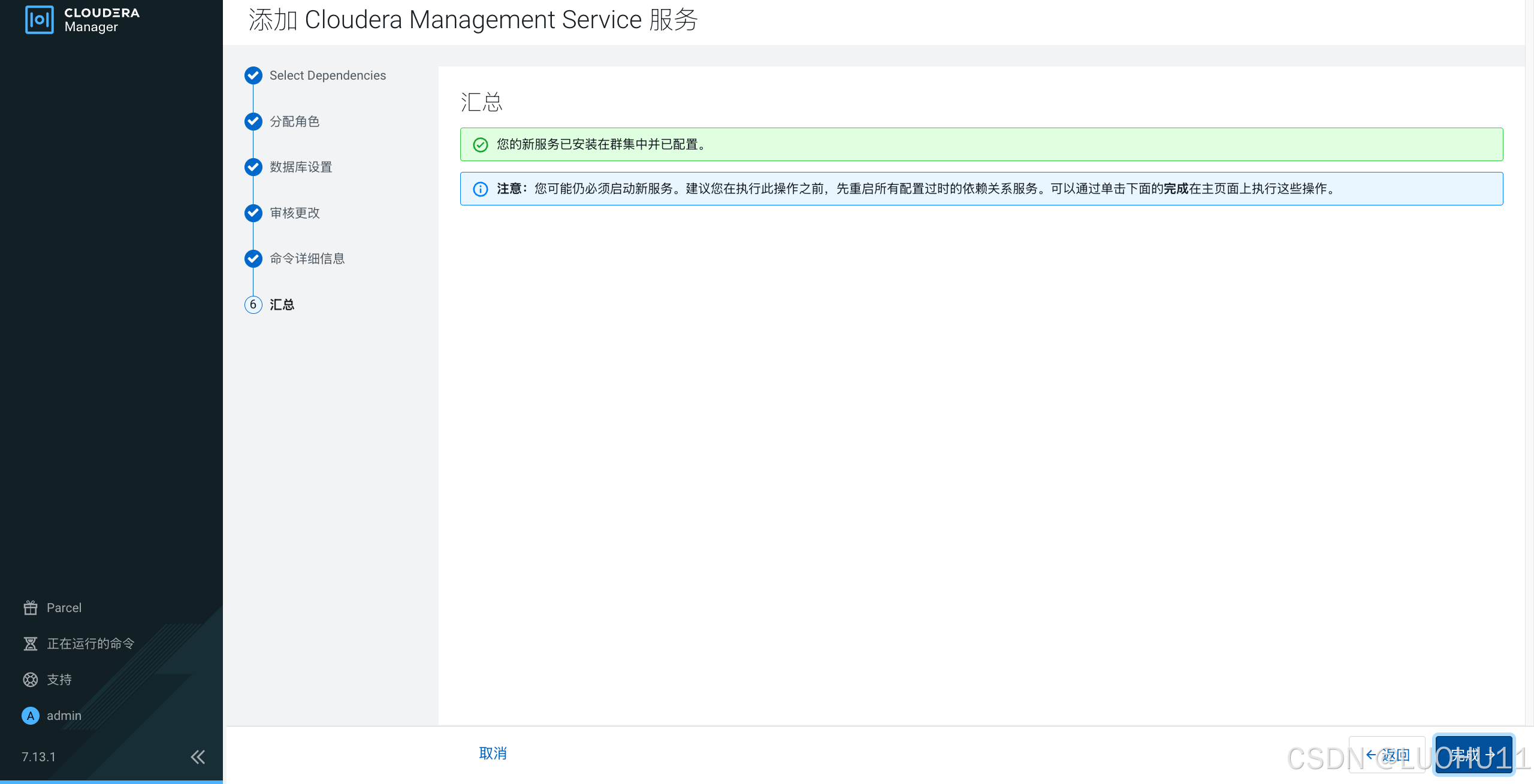This screenshot has height=784, width=1534.
Task: Click the 完成 finish button
Action: [x=1473, y=755]
